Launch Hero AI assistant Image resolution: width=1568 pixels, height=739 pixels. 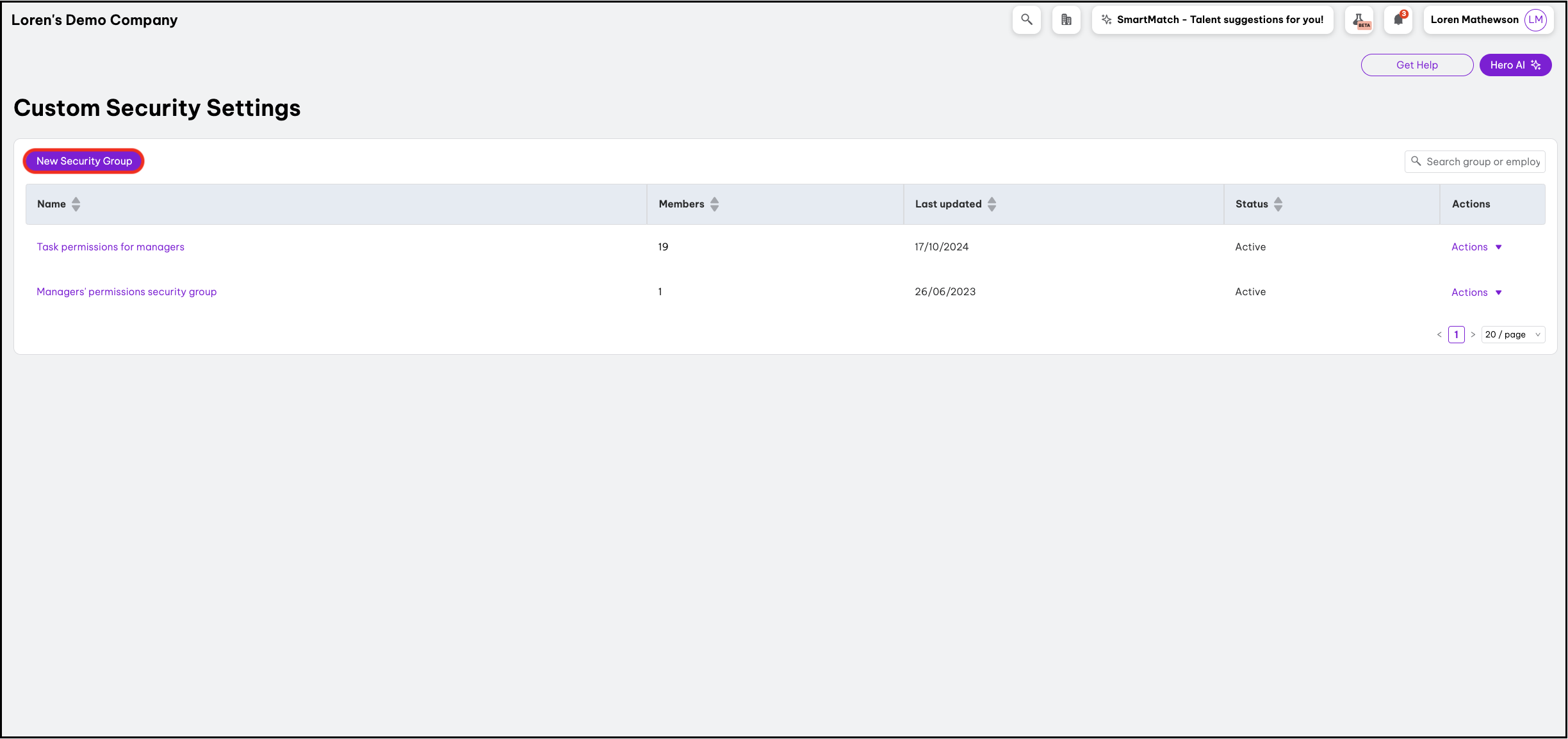(1515, 65)
